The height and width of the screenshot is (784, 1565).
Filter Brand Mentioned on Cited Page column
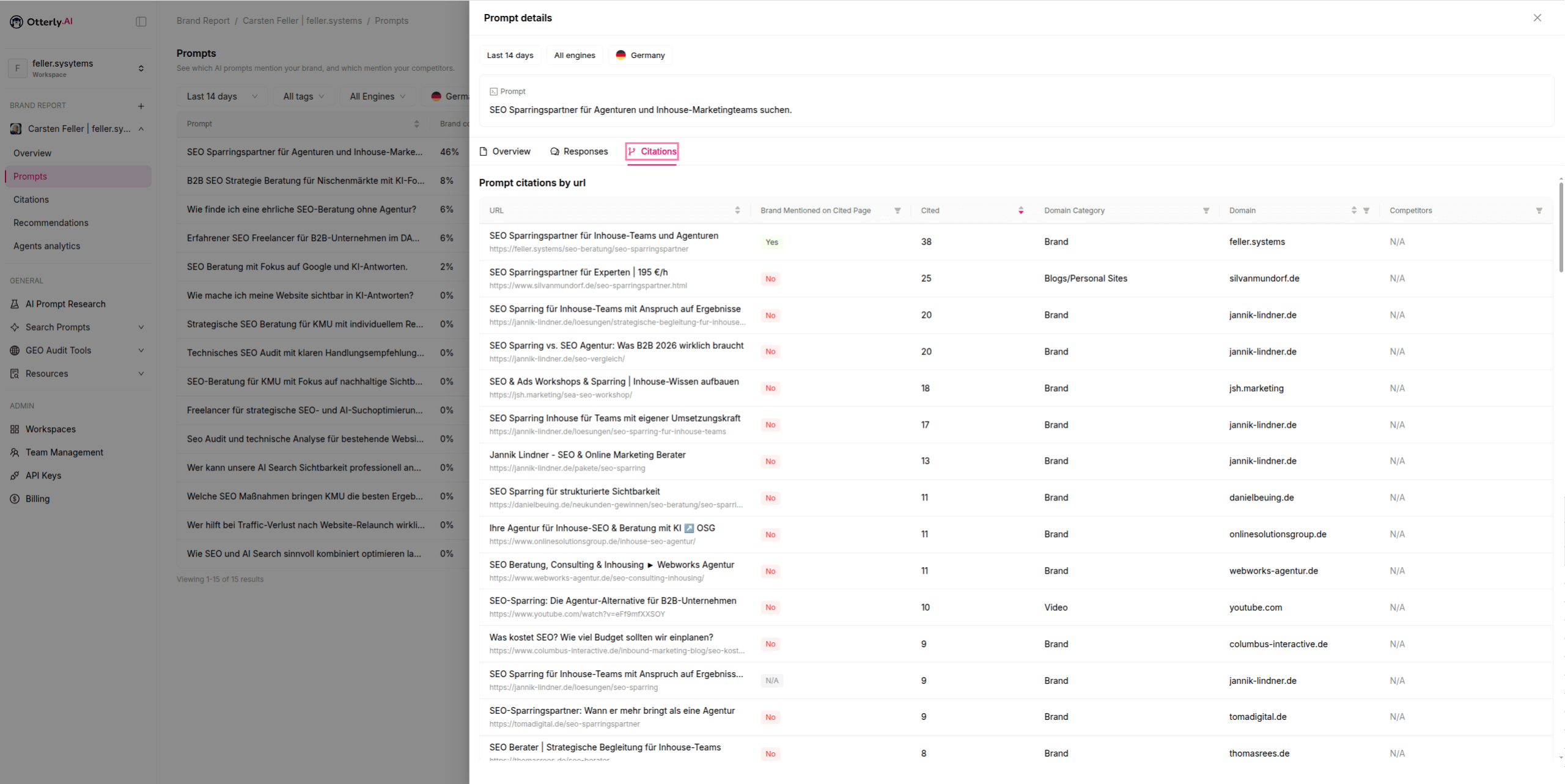897,211
